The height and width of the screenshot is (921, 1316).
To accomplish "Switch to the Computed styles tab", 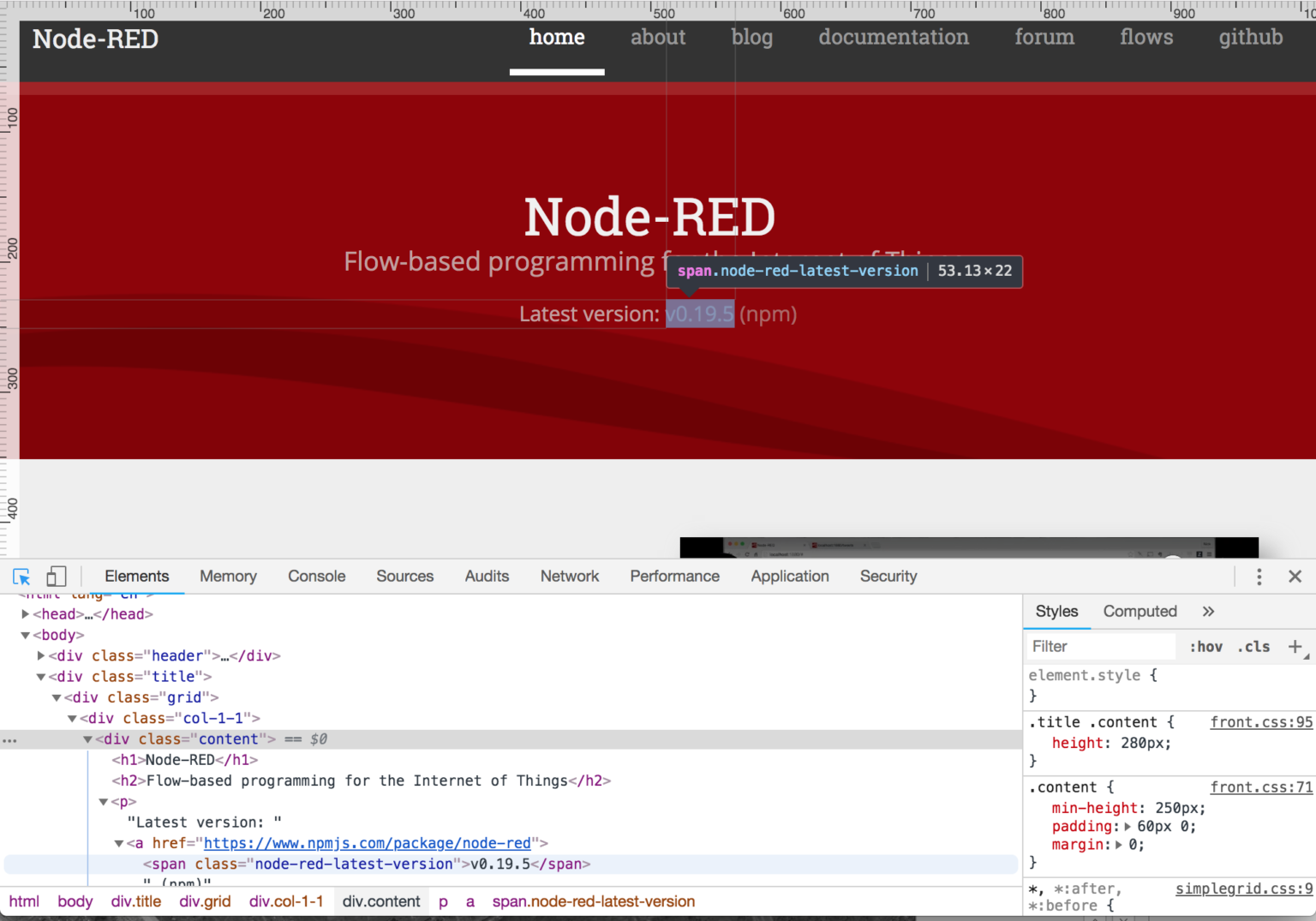I will coord(1140,611).
